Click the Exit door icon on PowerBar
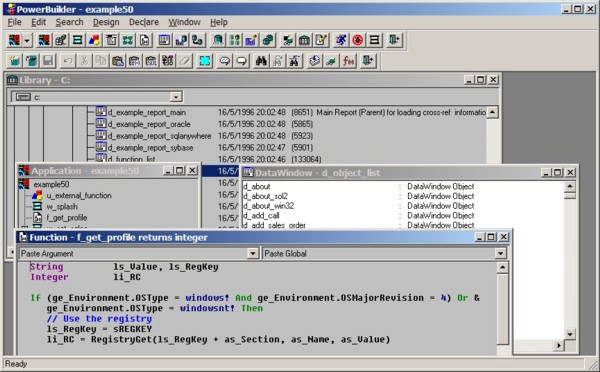The image size is (600, 372). pyautogui.click(x=394, y=40)
